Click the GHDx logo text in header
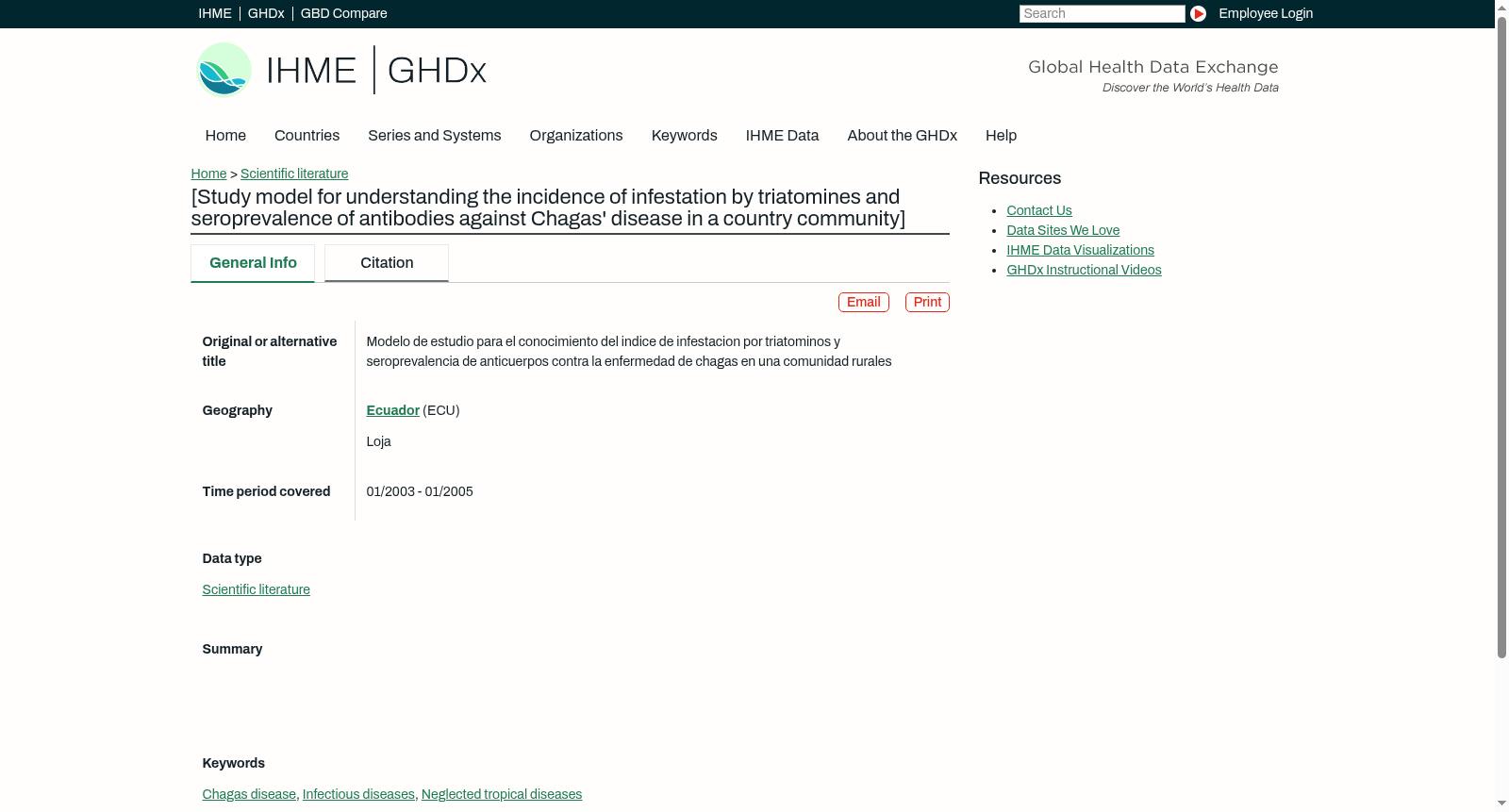 point(437,71)
